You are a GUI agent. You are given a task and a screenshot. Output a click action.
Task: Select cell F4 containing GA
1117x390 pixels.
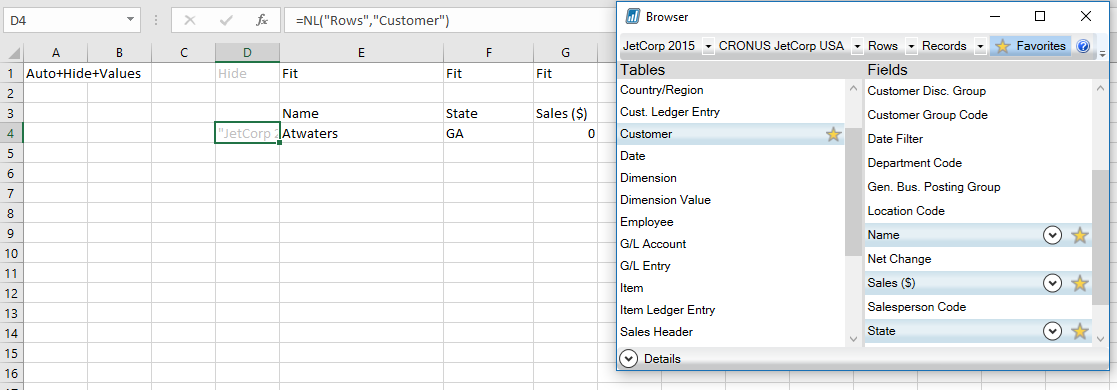point(488,133)
